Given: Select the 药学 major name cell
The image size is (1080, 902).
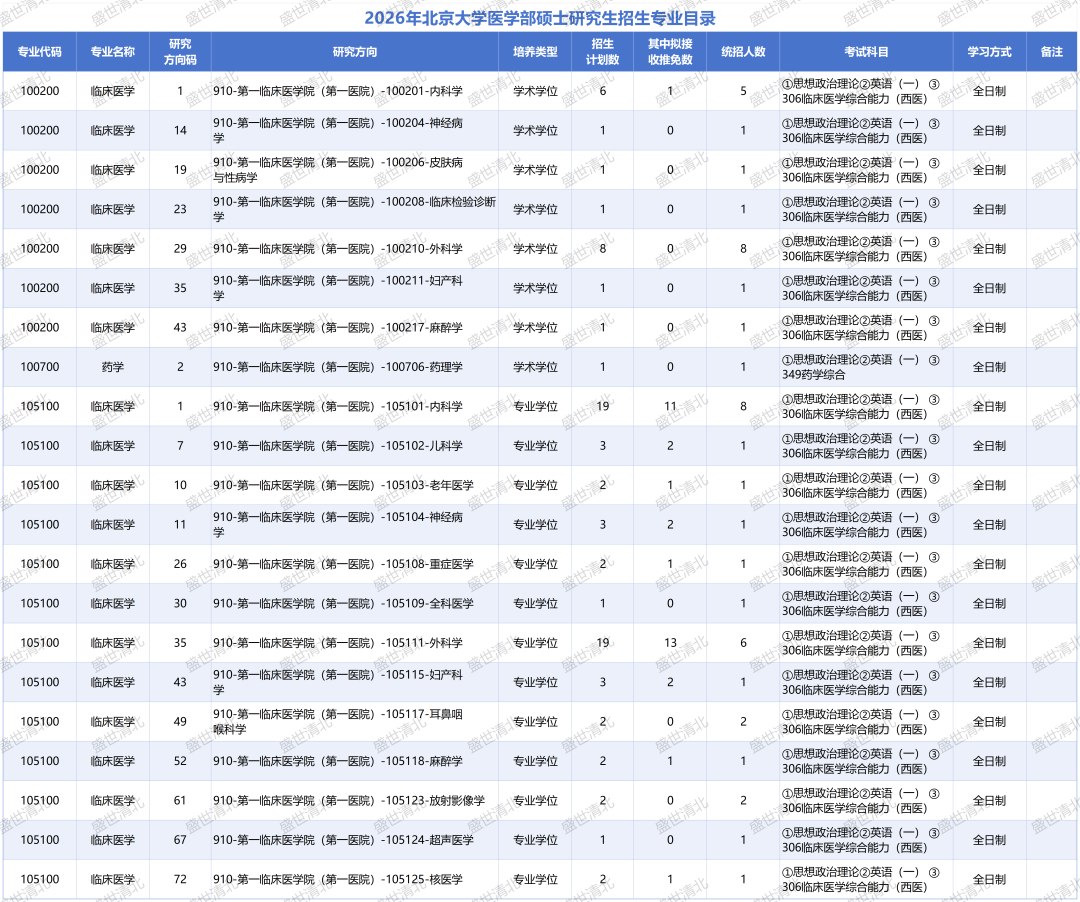Looking at the screenshot, I should [x=113, y=367].
